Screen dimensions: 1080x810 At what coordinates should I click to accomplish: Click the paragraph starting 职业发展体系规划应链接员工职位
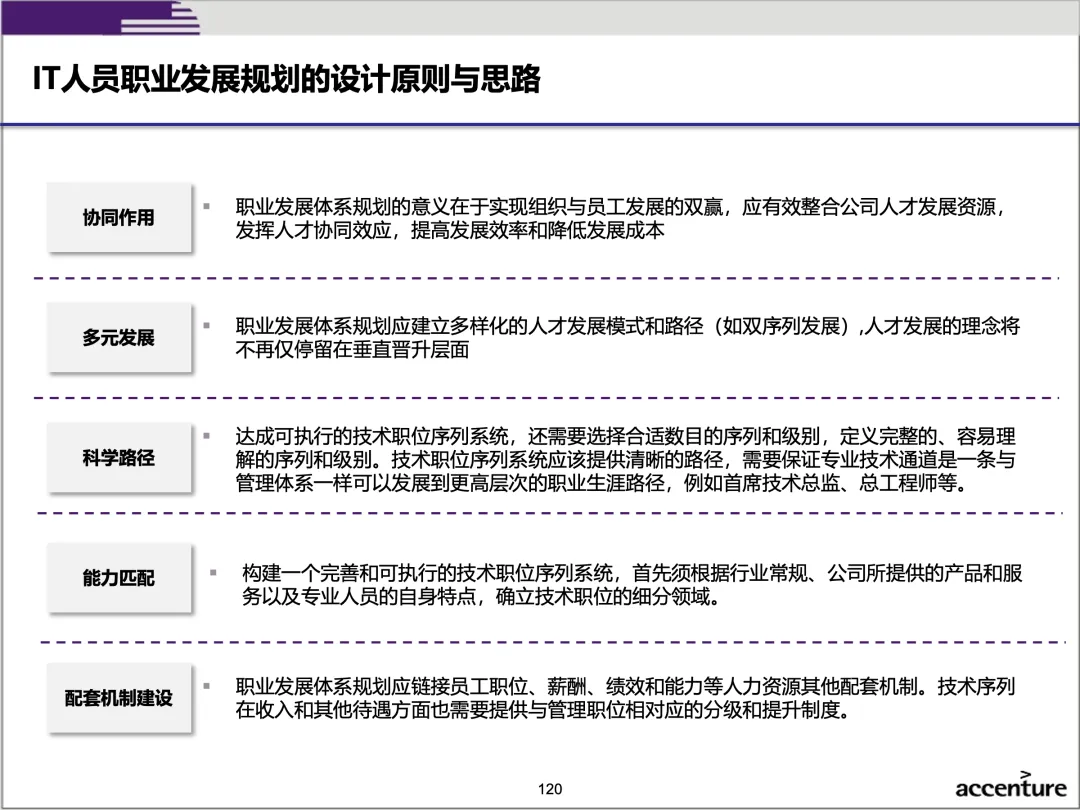click(x=625, y=698)
